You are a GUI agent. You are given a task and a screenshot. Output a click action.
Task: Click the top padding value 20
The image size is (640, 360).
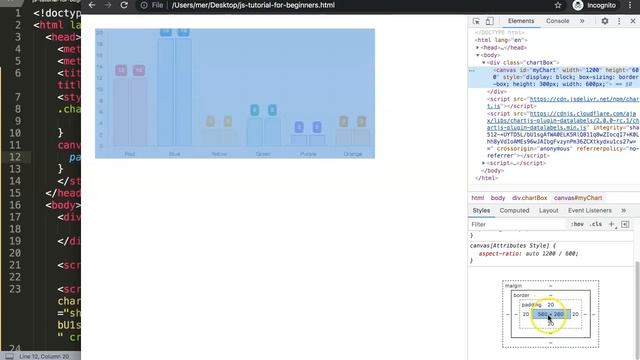click(x=551, y=305)
